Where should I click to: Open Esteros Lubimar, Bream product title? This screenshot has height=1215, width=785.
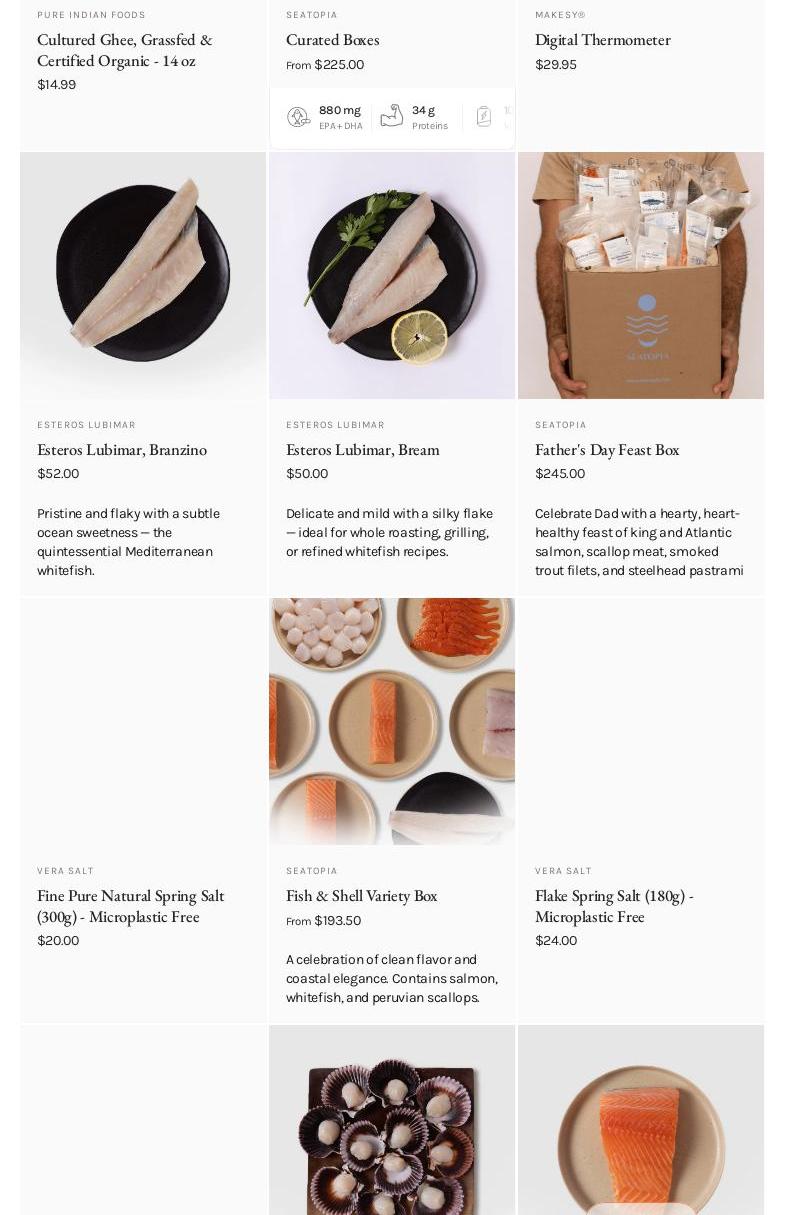pos(363,449)
